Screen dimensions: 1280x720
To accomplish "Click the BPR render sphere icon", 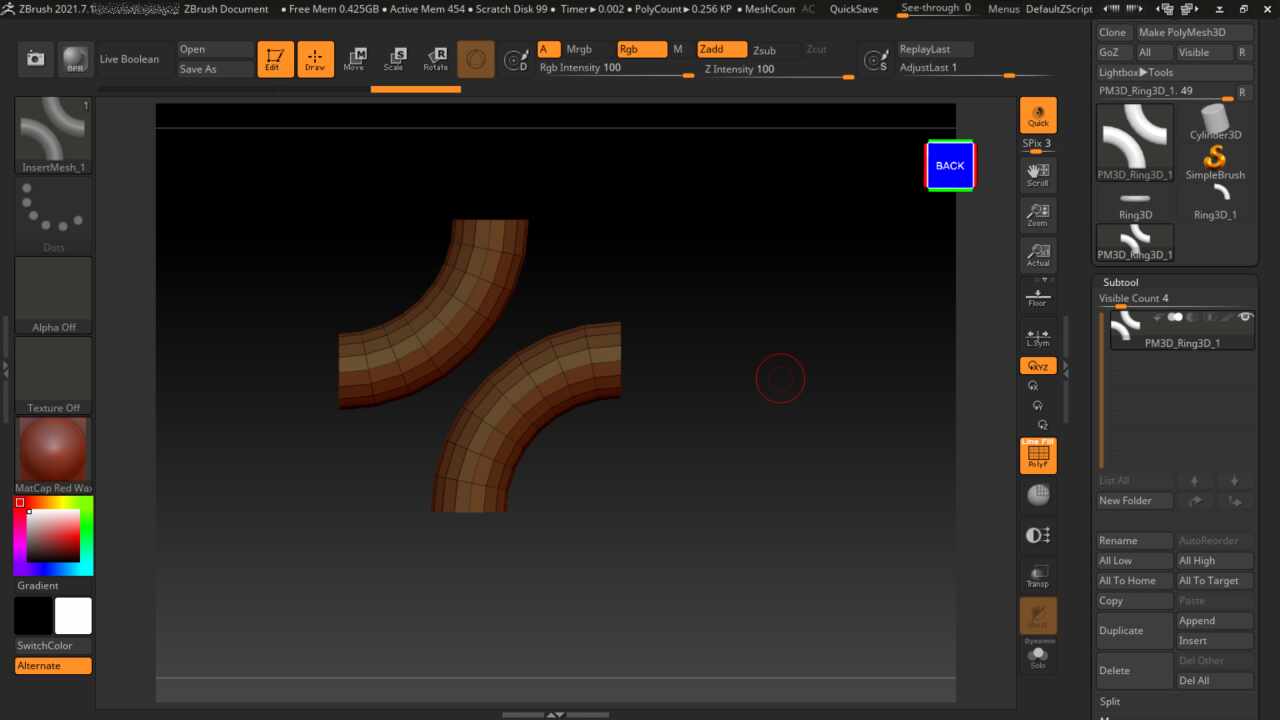I will [75, 59].
